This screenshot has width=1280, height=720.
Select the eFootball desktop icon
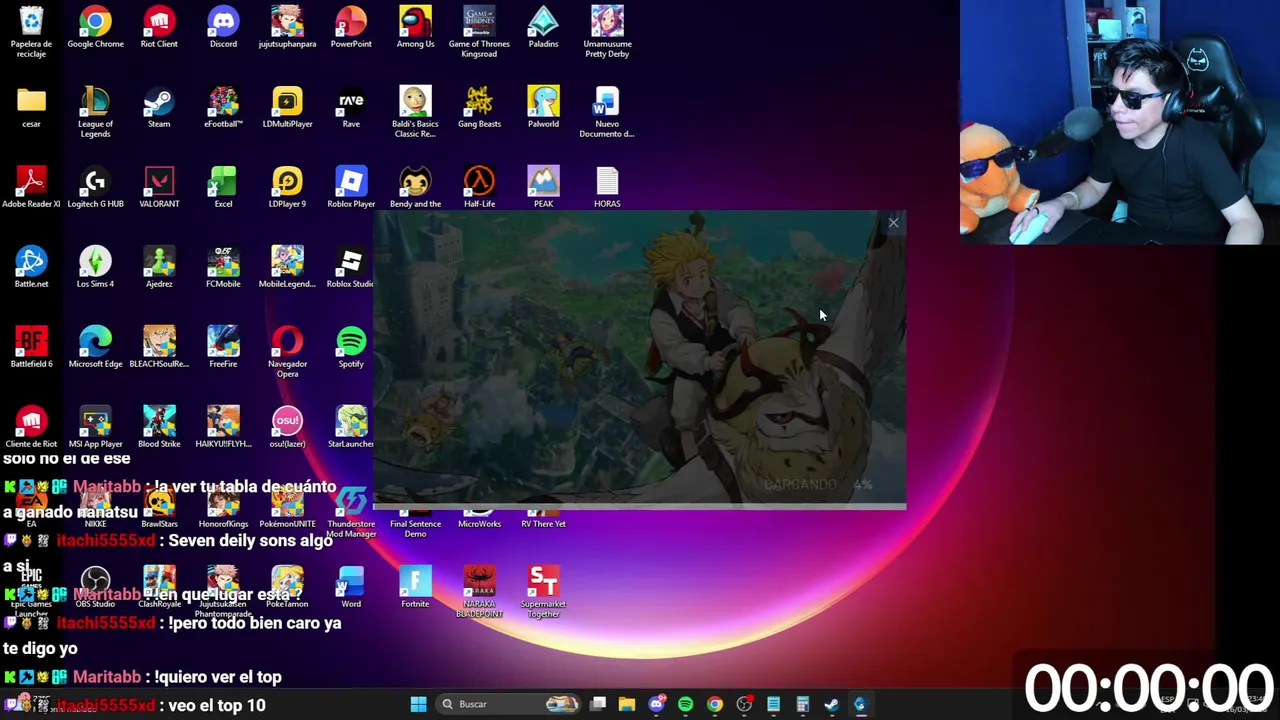tap(223, 107)
